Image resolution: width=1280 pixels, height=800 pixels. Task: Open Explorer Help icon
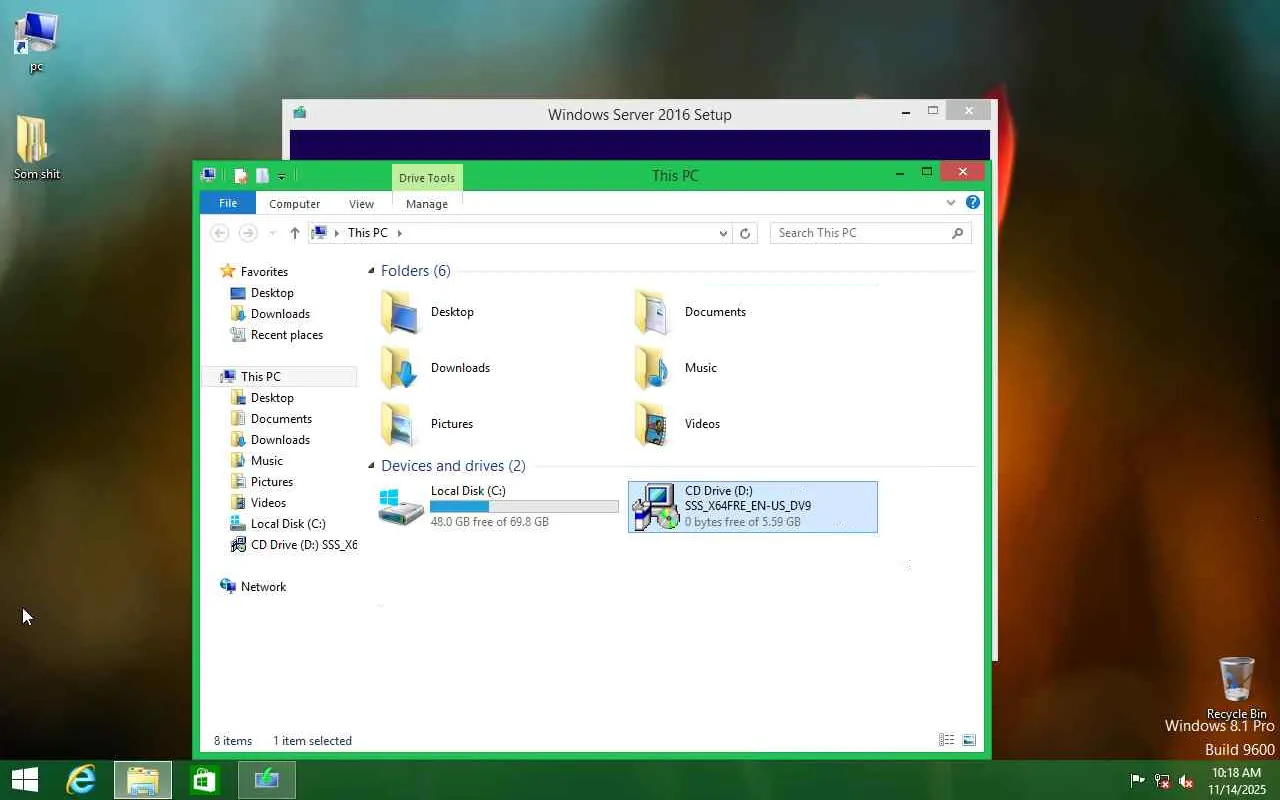972,202
